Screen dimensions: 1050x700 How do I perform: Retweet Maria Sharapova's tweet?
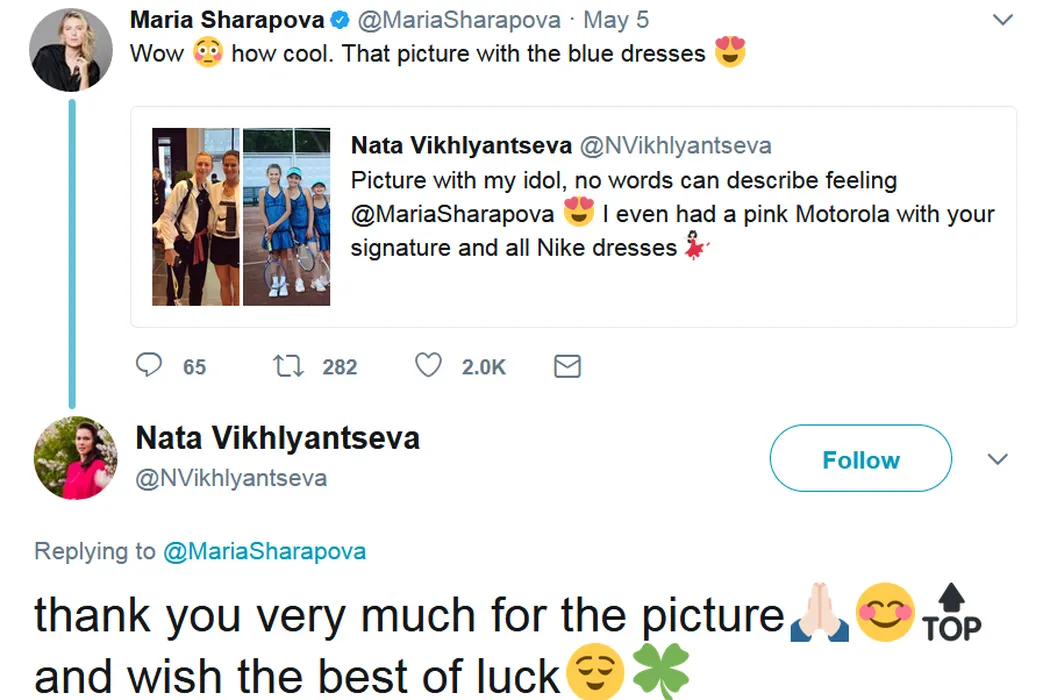tap(288, 366)
